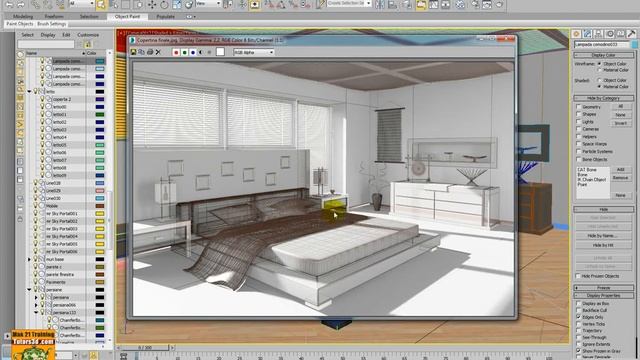The image size is (640, 360).
Task: Switch to the Modeling ribbon tab
Action: point(23,17)
